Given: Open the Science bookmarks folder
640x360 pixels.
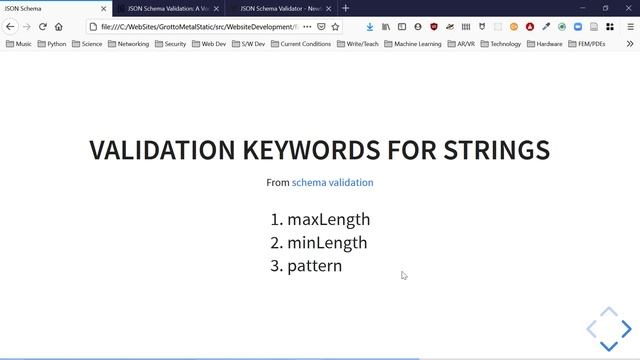Looking at the screenshot, I should coord(87,44).
